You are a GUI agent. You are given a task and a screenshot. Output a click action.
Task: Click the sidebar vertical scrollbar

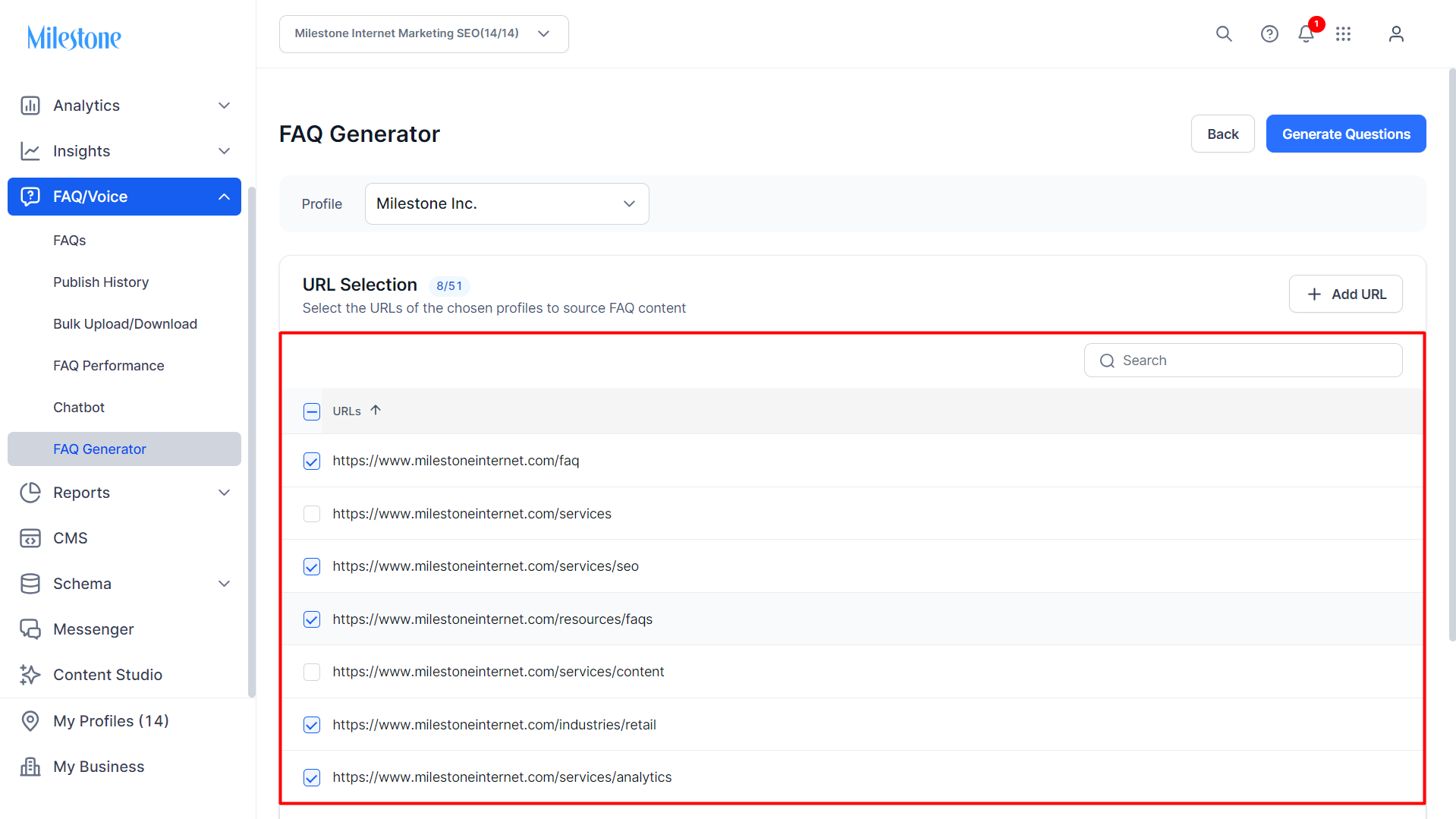[252, 440]
